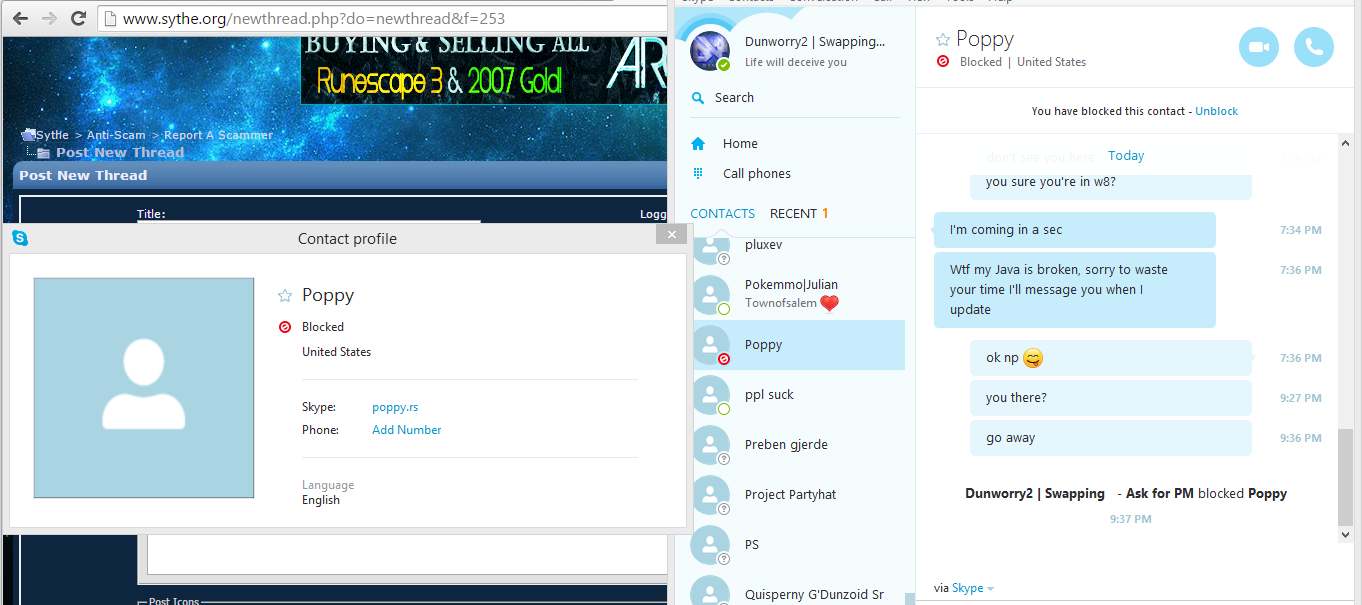
Task: Open the Call phones dial pad icon
Action: coord(698,174)
